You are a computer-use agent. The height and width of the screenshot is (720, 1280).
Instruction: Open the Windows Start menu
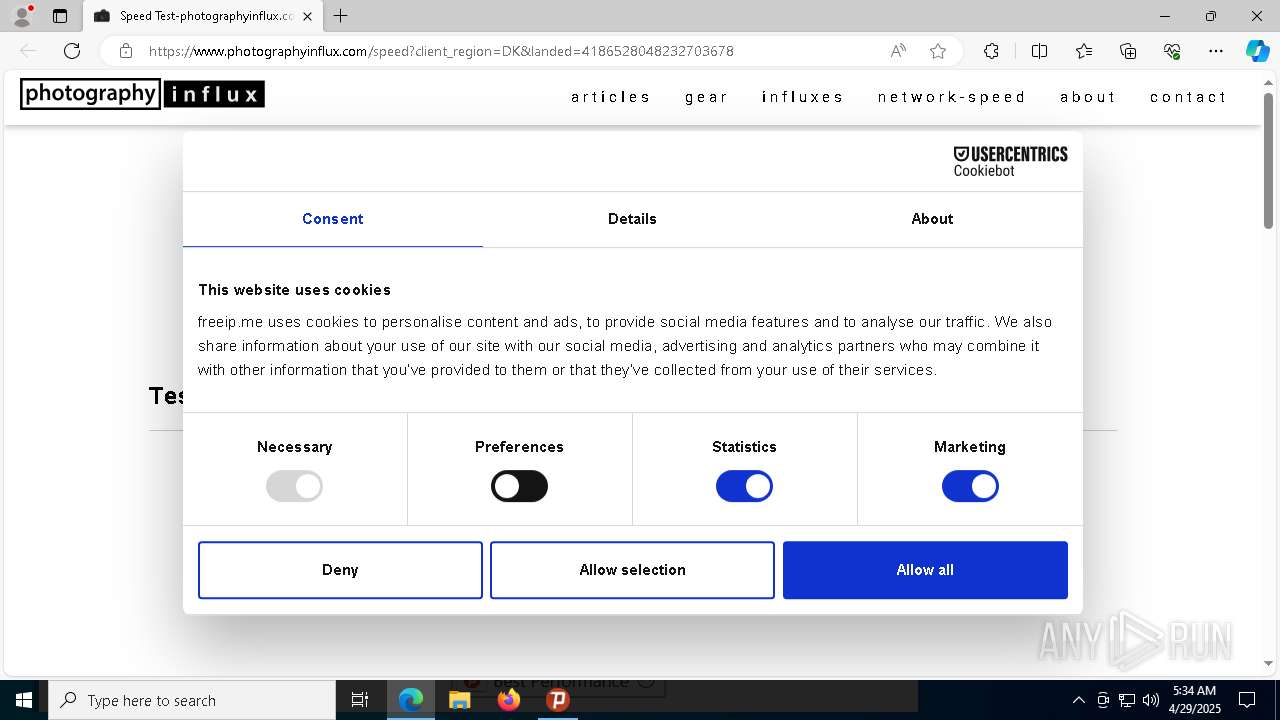tap(24, 700)
